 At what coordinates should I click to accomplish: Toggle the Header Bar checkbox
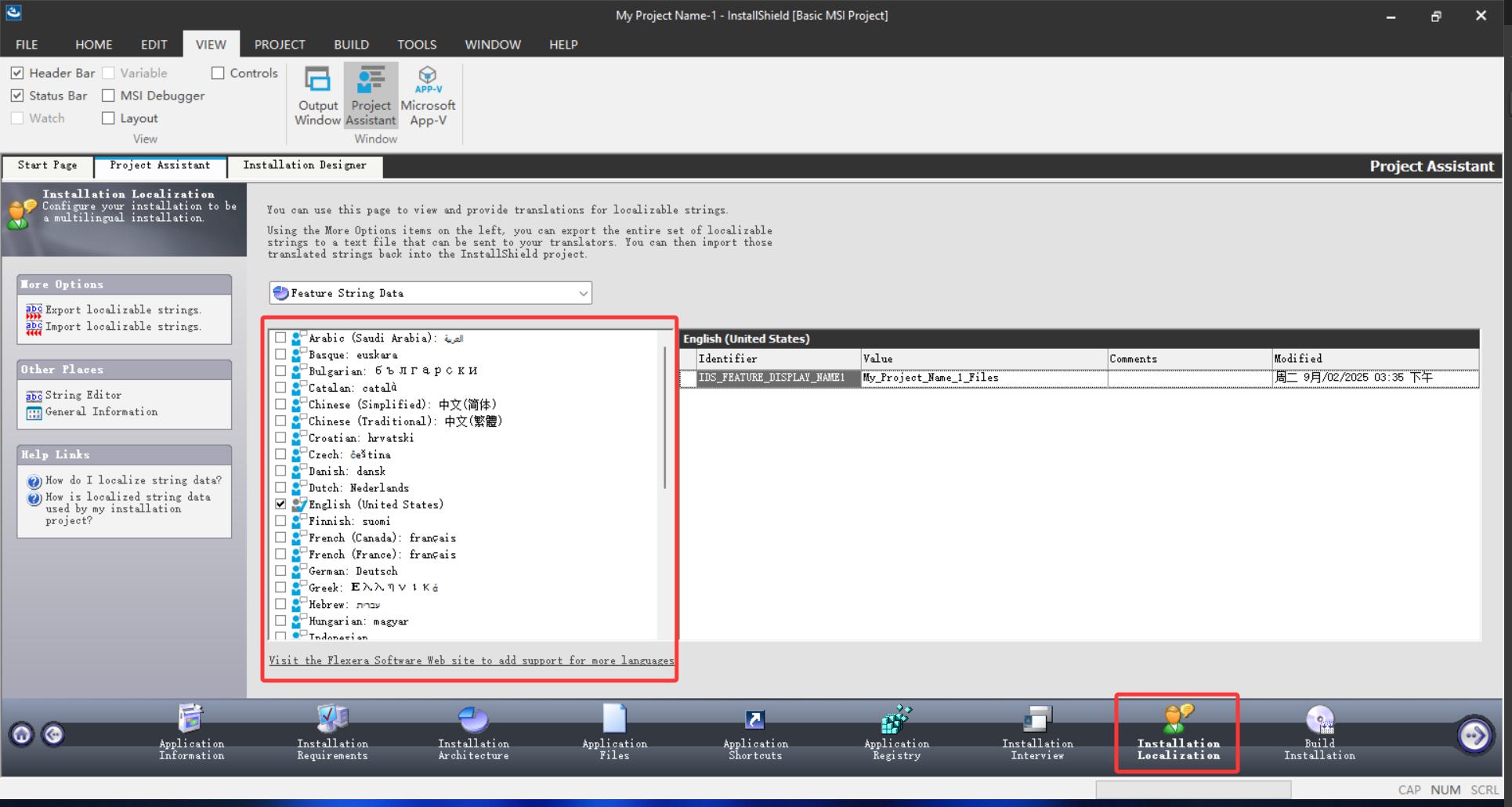pyautogui.click(x=17, y=73)
